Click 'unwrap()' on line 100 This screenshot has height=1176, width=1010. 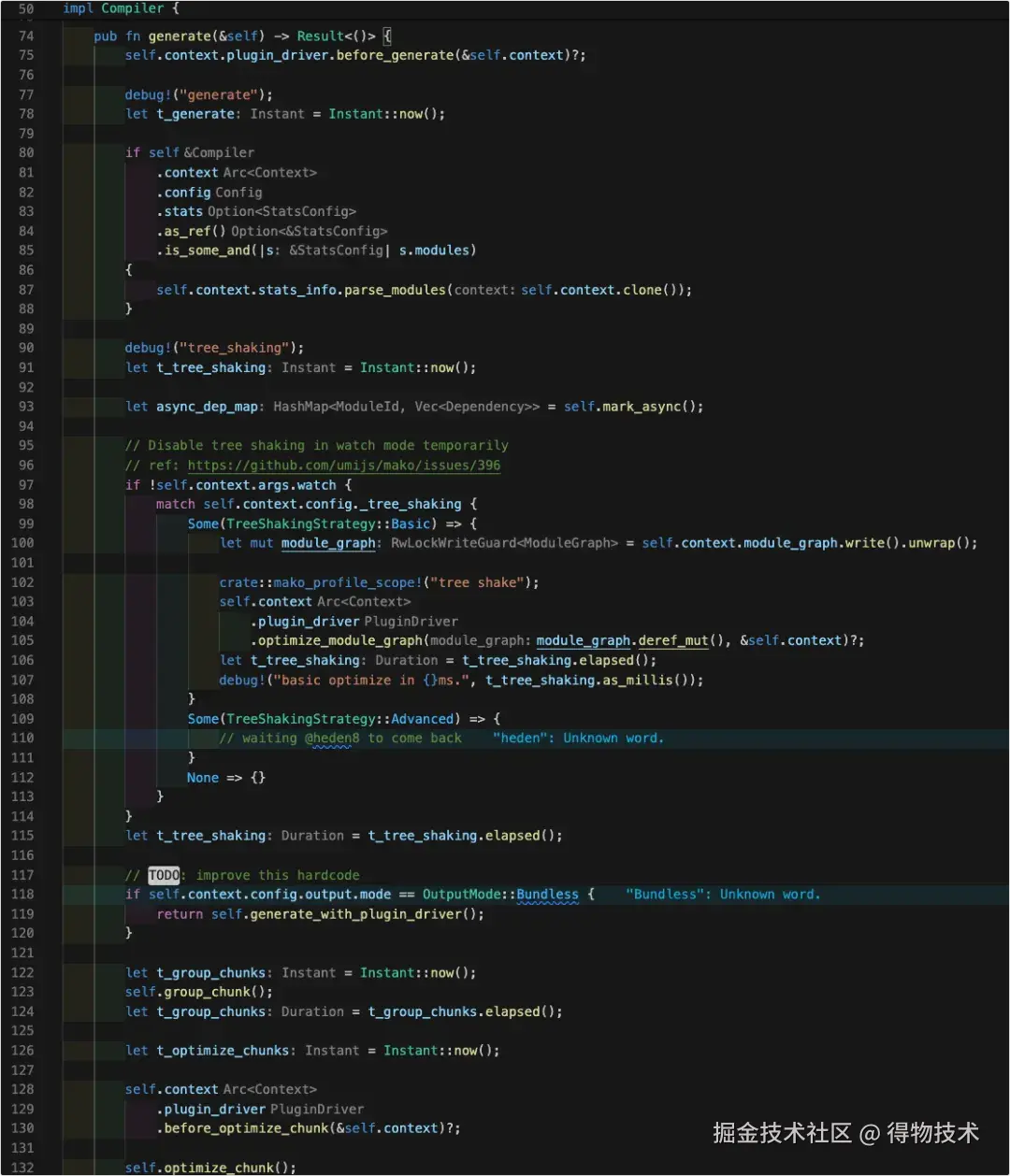pyautogui.click(x=939, y=543)
